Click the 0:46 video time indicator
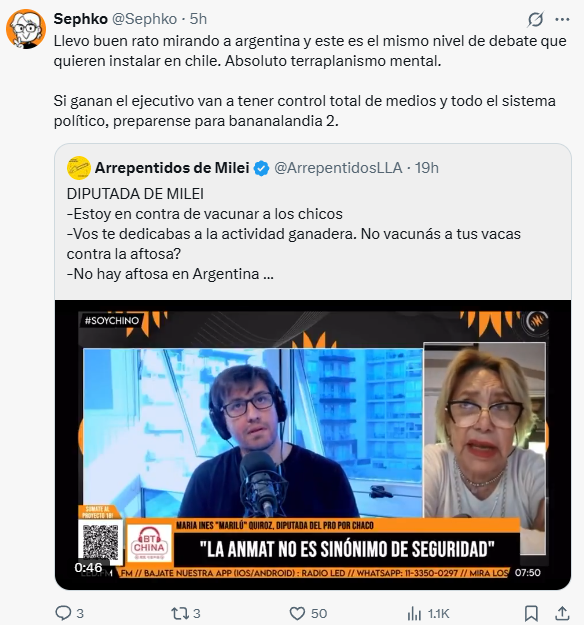 point(88,567)
